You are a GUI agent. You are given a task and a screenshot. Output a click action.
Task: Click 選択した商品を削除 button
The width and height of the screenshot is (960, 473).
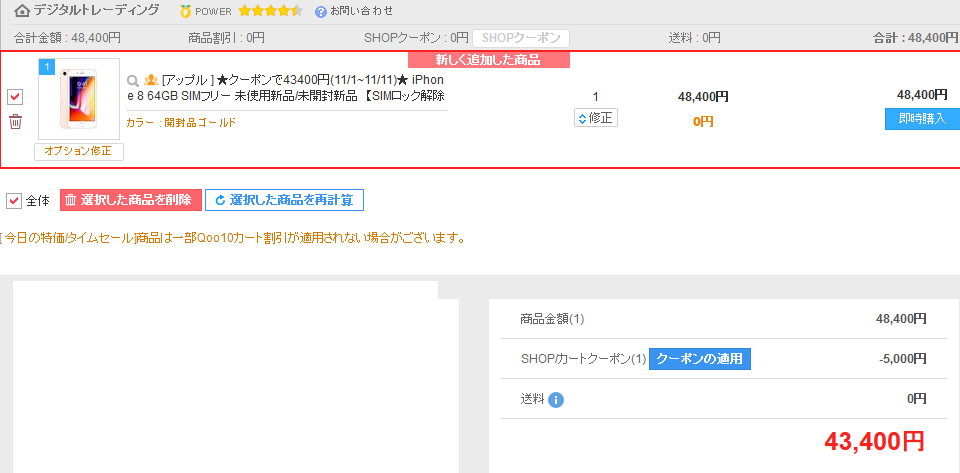131,200
